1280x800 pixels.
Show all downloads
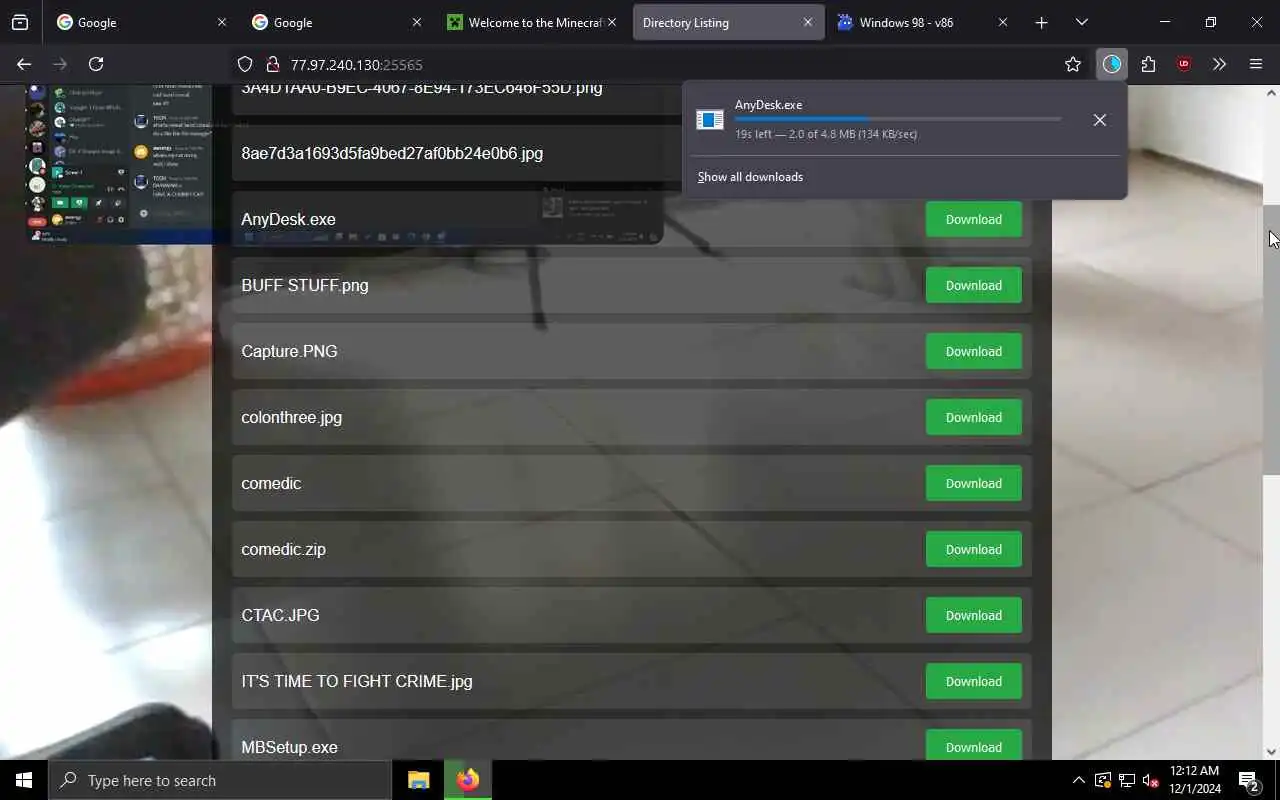click(750, 177)
